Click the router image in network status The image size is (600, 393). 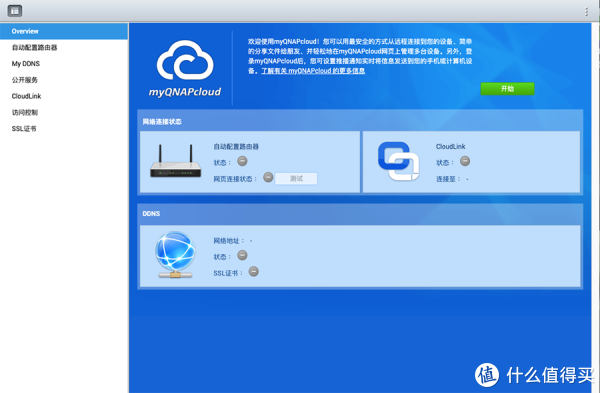pyautogui.click(x=176, y=161)
